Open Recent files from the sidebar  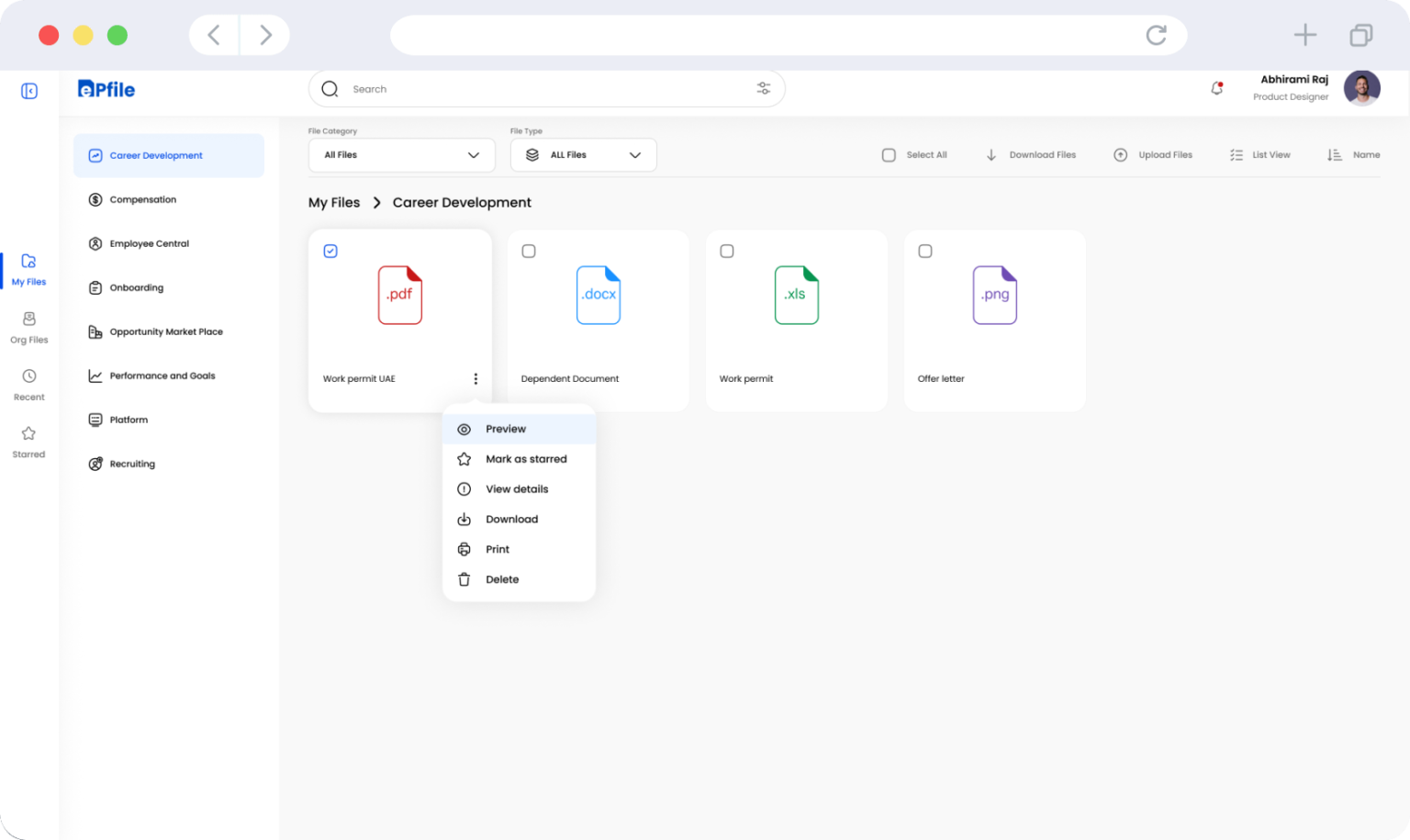point(28,381)
